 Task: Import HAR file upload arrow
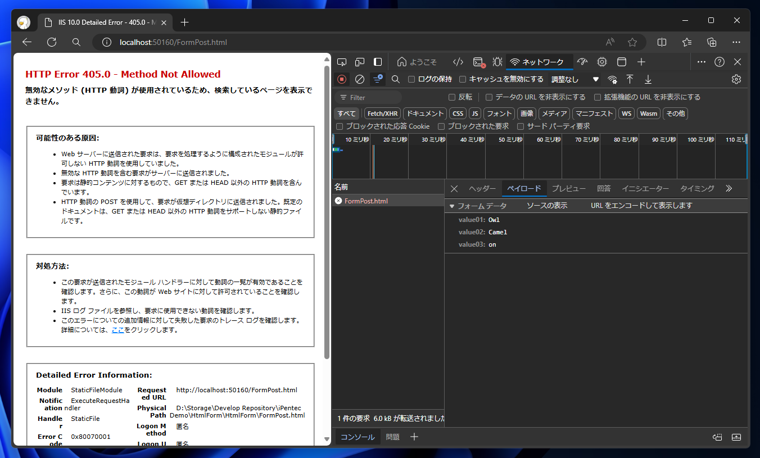click(630, 79)
